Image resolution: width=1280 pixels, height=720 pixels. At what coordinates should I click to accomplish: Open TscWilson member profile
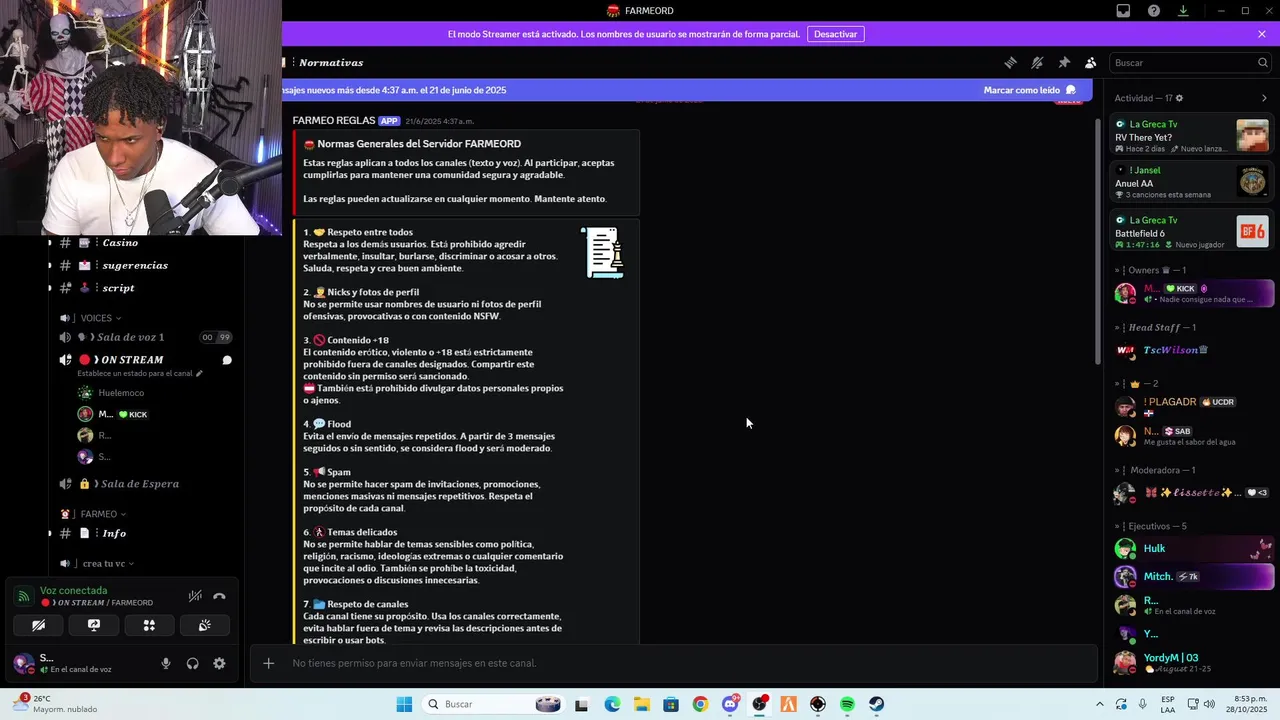[1192, 350]
